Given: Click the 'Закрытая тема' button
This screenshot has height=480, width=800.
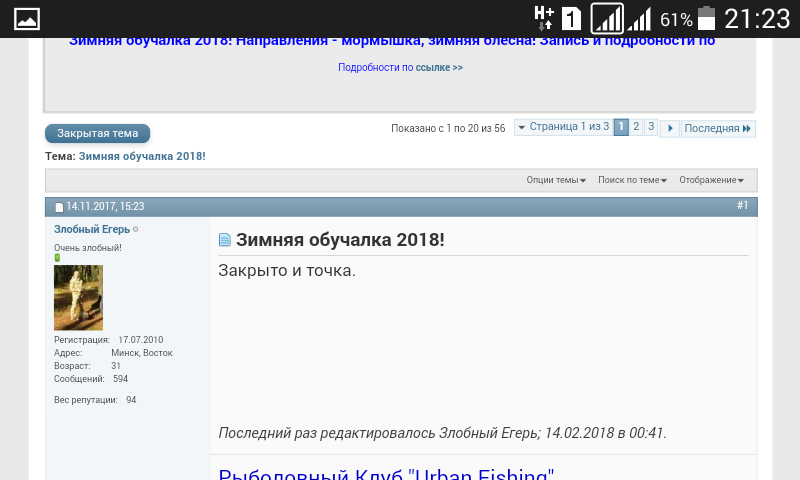Looking at the screenshot, I should click(97, 133).
